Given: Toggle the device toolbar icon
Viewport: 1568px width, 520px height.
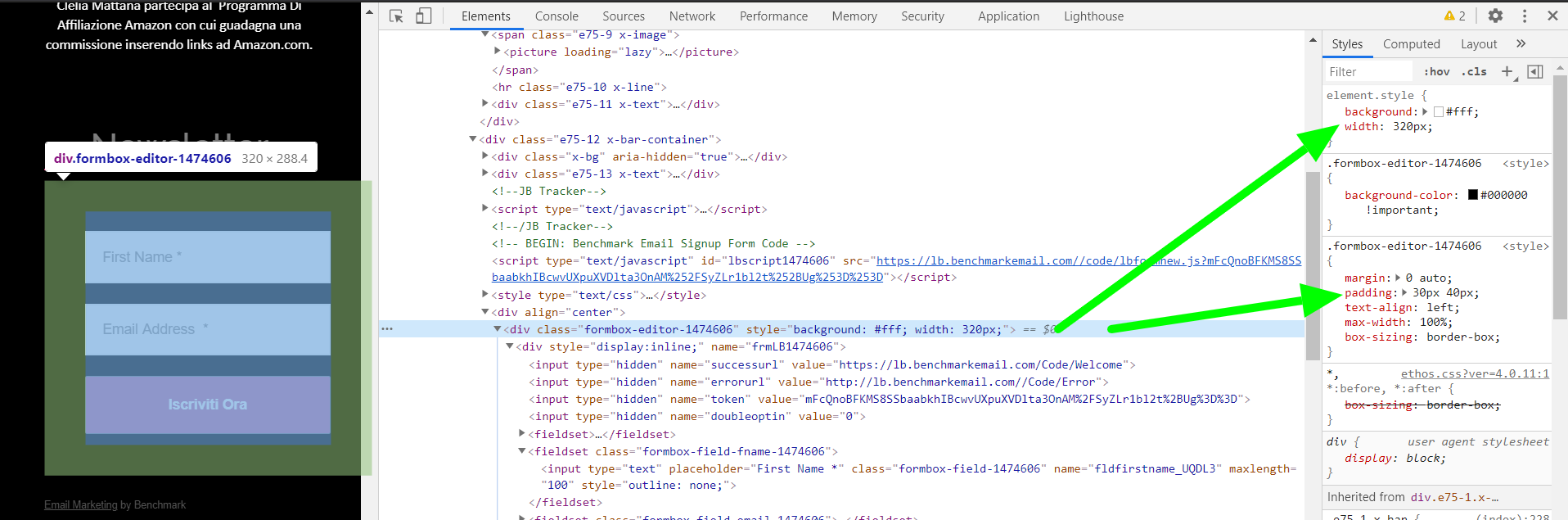Looking at the screenshot, I should (x=423, y=16).
